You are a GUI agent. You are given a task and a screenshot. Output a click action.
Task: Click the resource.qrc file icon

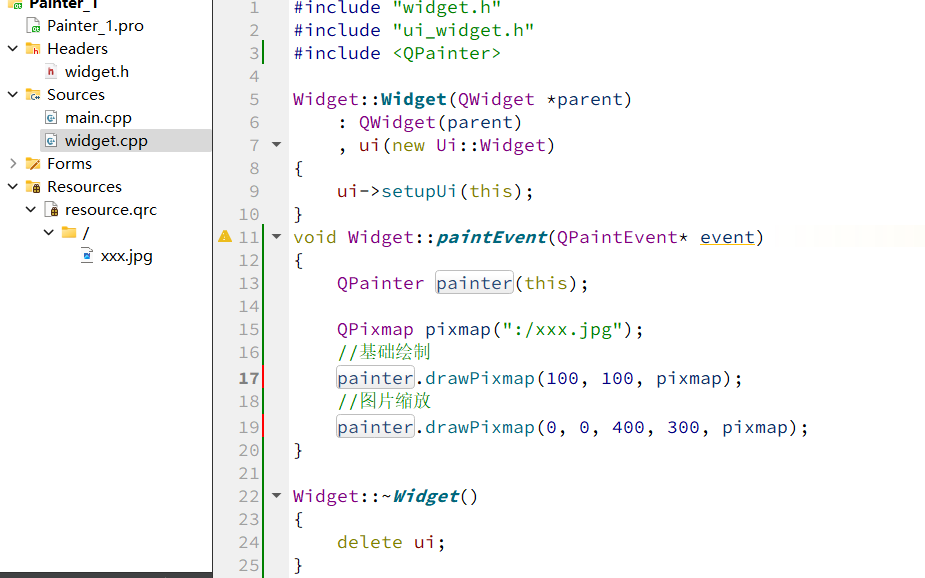click(x=52, y=209)
